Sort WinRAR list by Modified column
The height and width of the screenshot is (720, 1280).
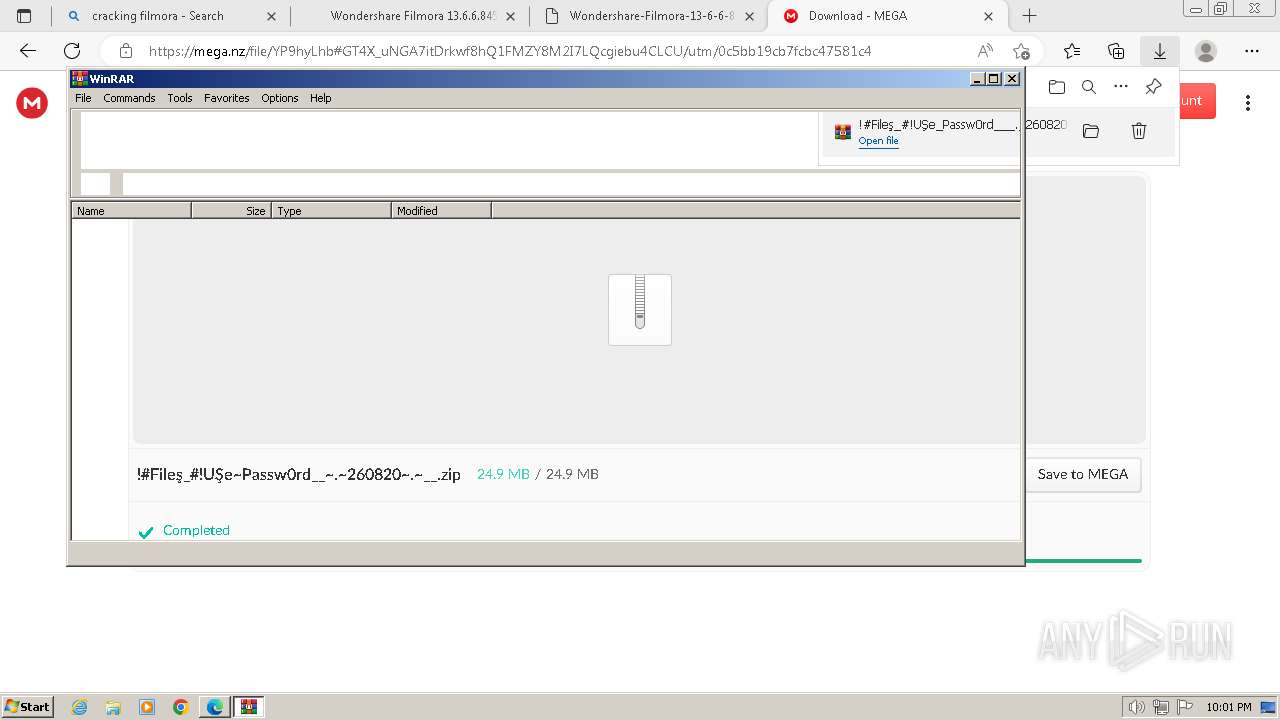pos(441,210)
